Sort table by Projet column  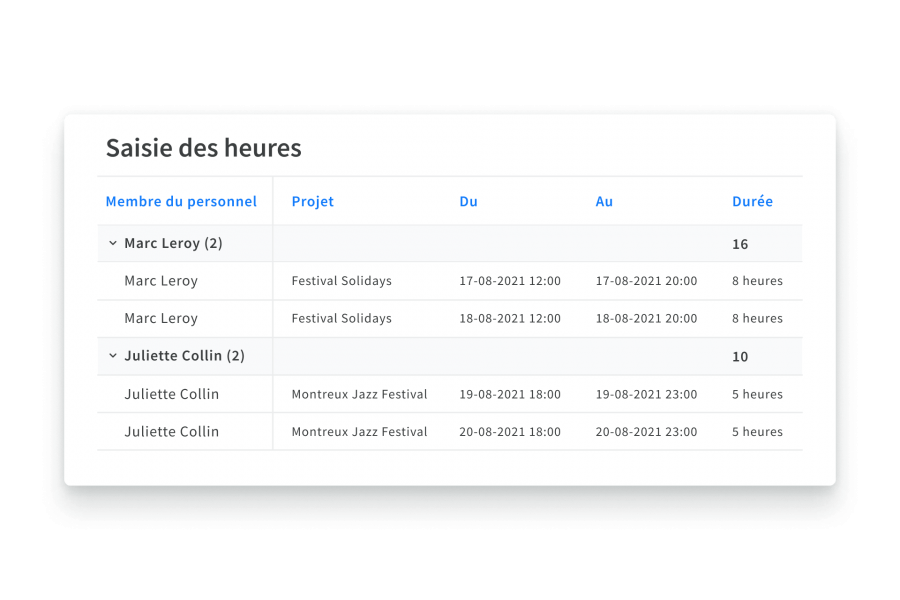click(312, 201)
